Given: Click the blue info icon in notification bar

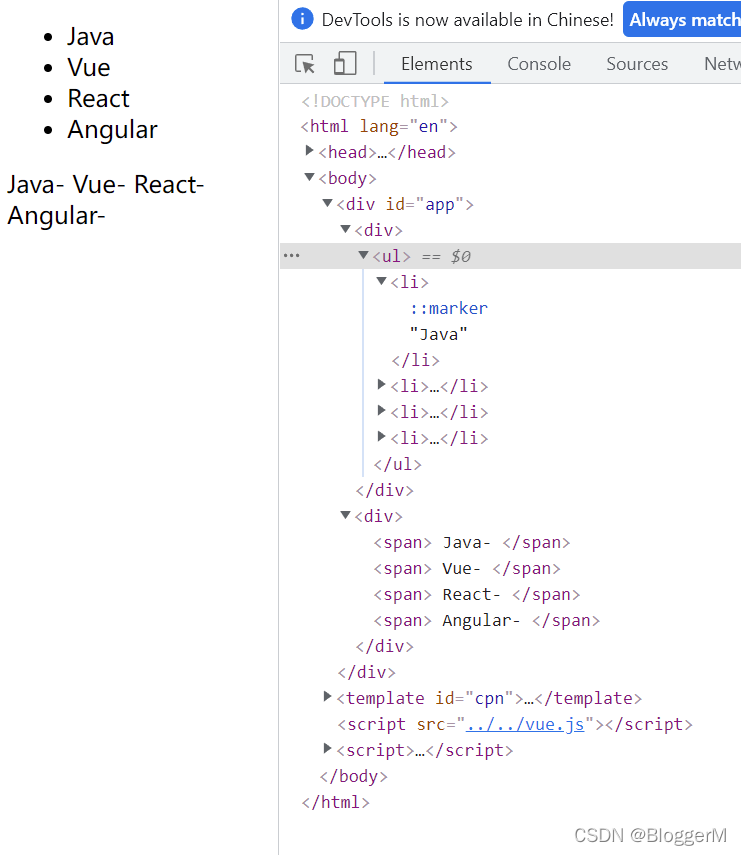Looking at the screenshot, I should pyautogui.click(x=302, y=19).
